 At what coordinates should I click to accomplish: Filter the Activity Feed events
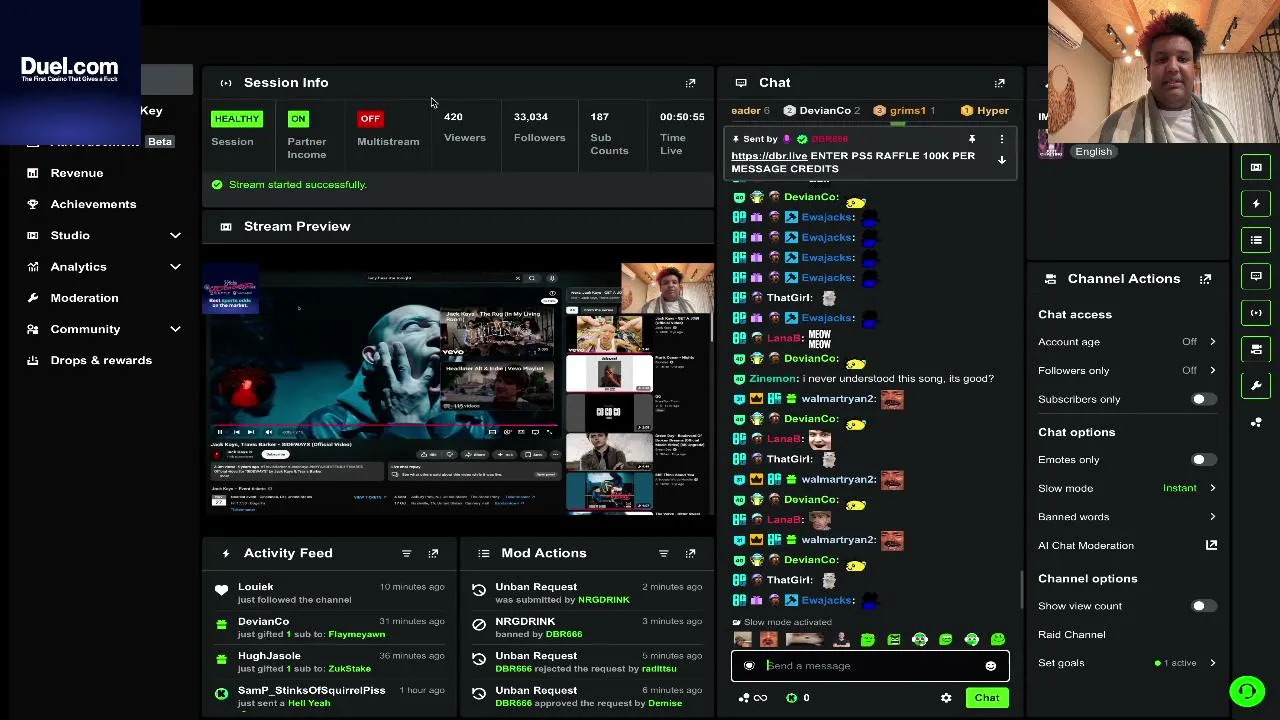[406, 553]
